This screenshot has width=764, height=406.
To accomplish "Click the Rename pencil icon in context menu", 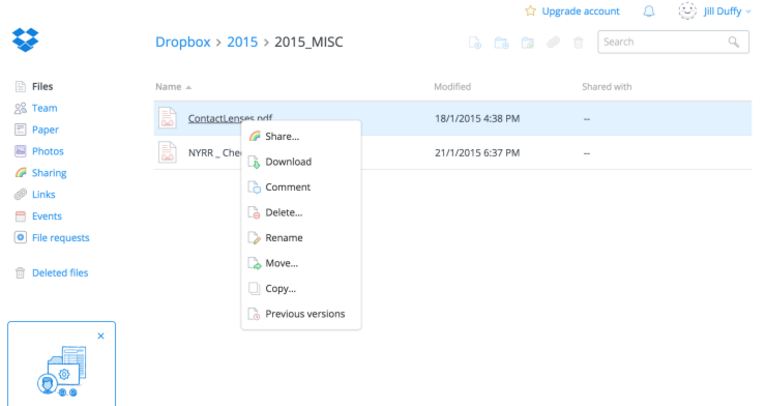I will tap(254, 238).
